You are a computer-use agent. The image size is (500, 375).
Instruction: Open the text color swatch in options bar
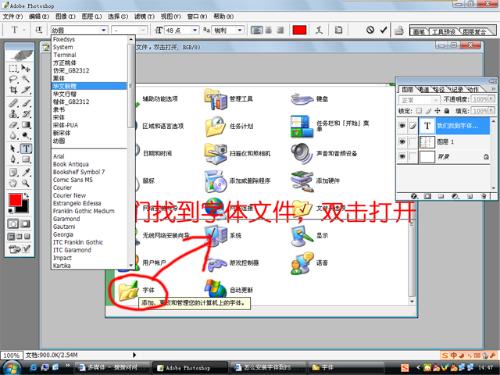(x=299, y=30)
